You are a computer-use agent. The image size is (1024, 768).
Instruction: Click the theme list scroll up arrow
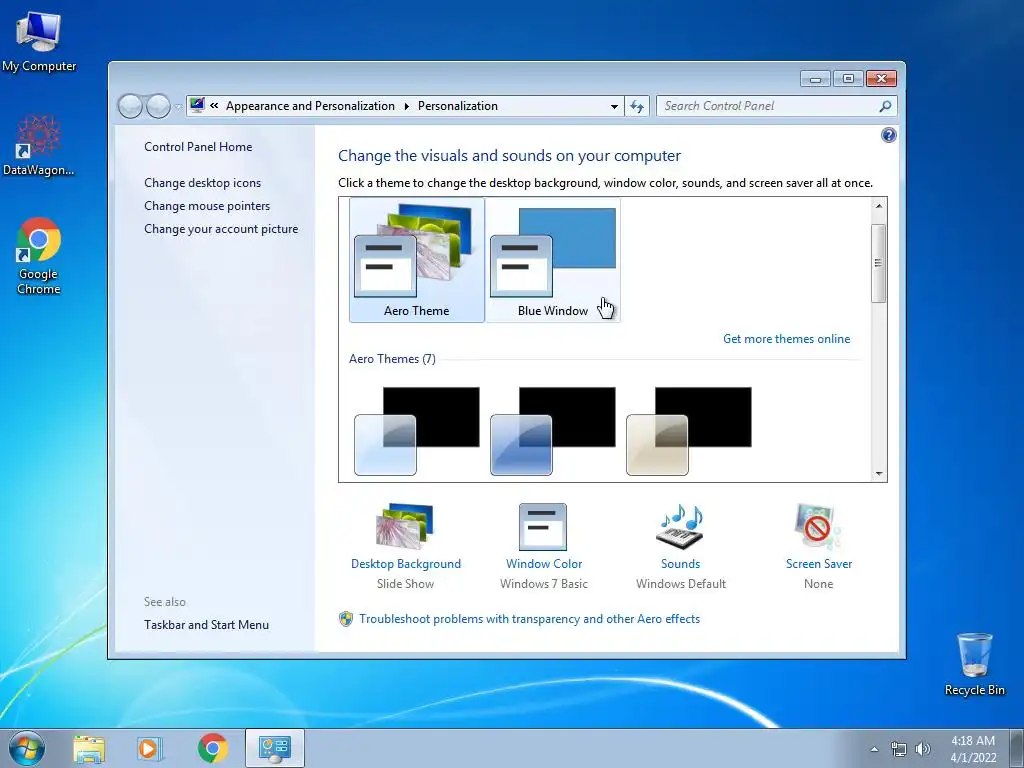[879, 206]
